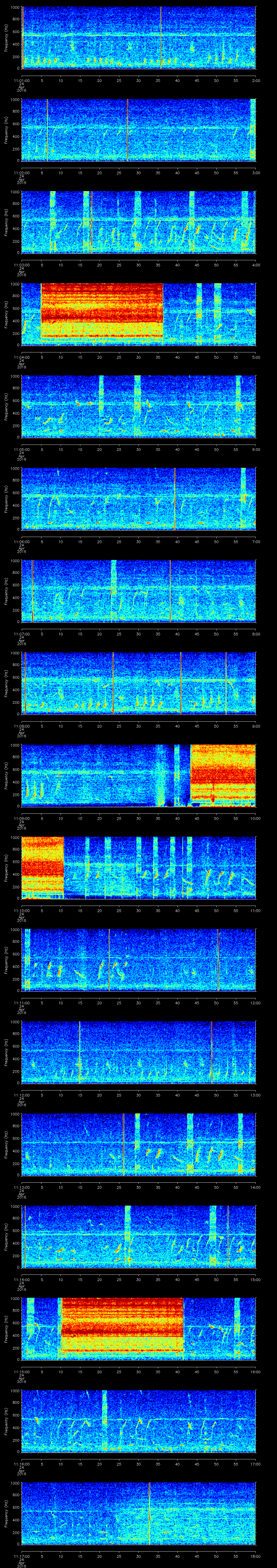Image resolution: width=277 pixels, height=1568 pixels.
Task: Click the '6:00' end time label
Action: point(256,449)
